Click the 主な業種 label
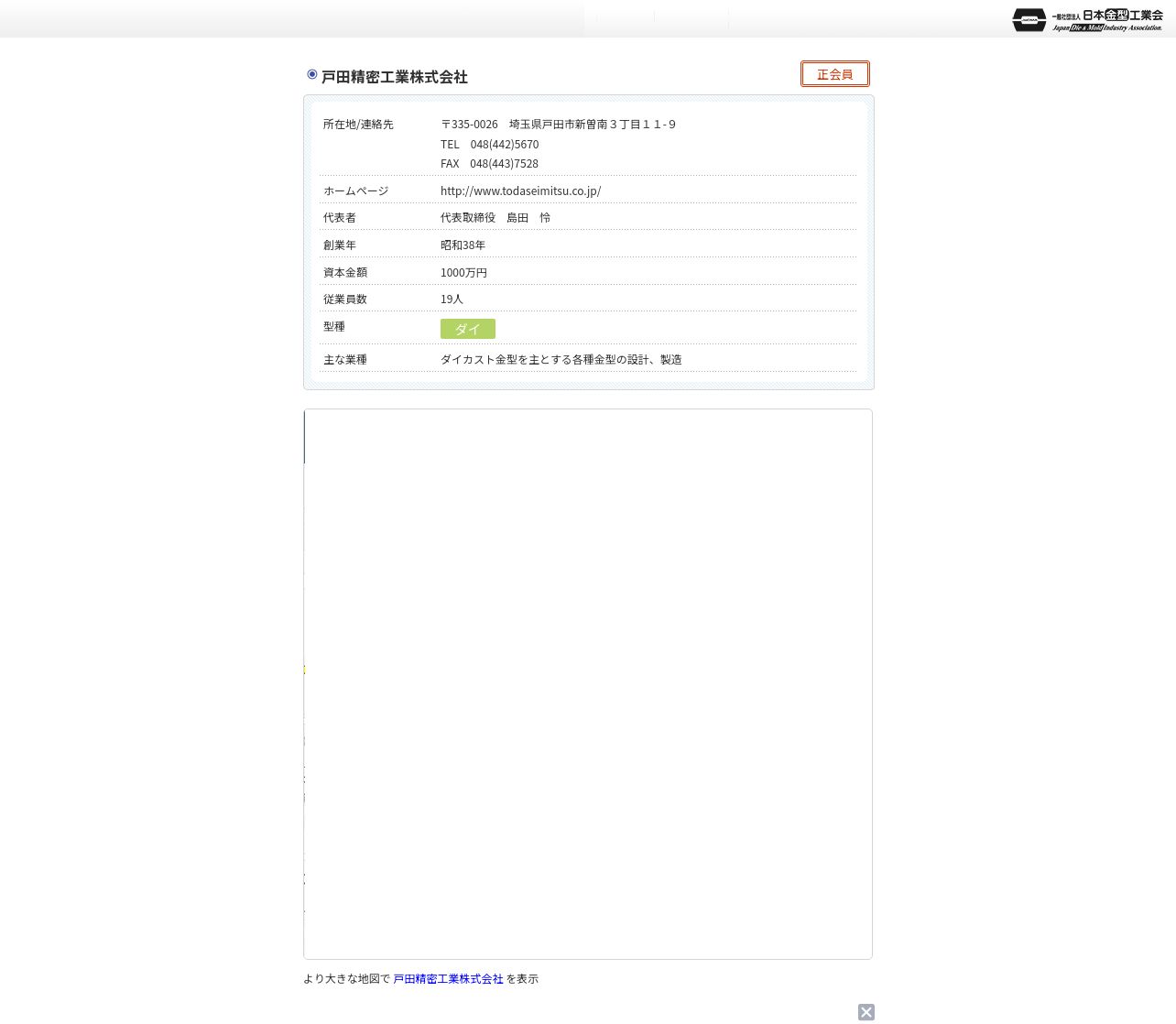This screenshot has height=1024, width=1176. tap(345, 360)
